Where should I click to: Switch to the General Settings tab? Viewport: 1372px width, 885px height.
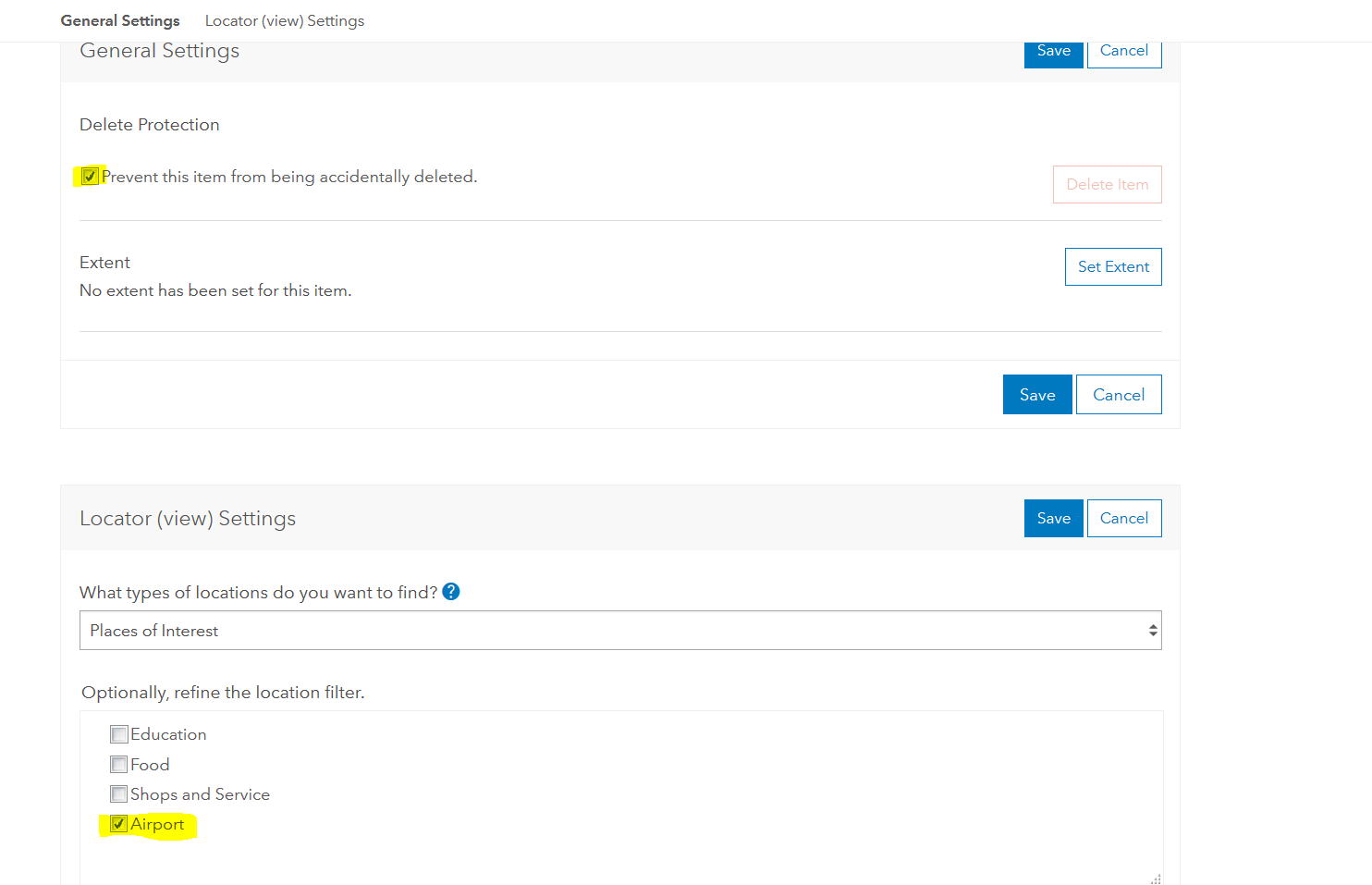click(120, 20)
